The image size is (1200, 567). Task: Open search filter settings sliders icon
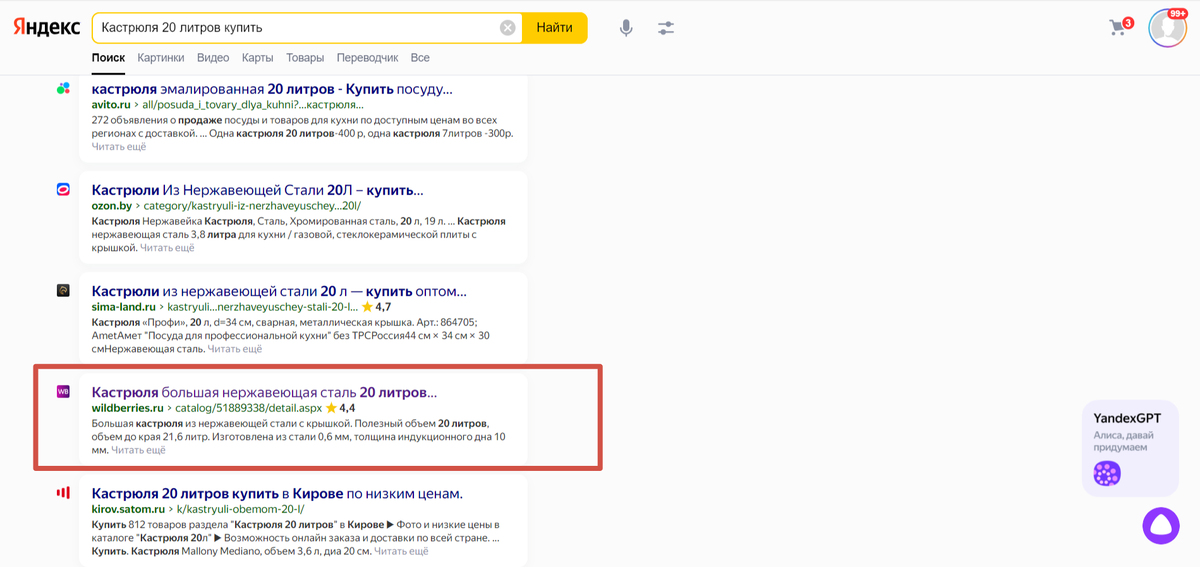pos(666,28)
